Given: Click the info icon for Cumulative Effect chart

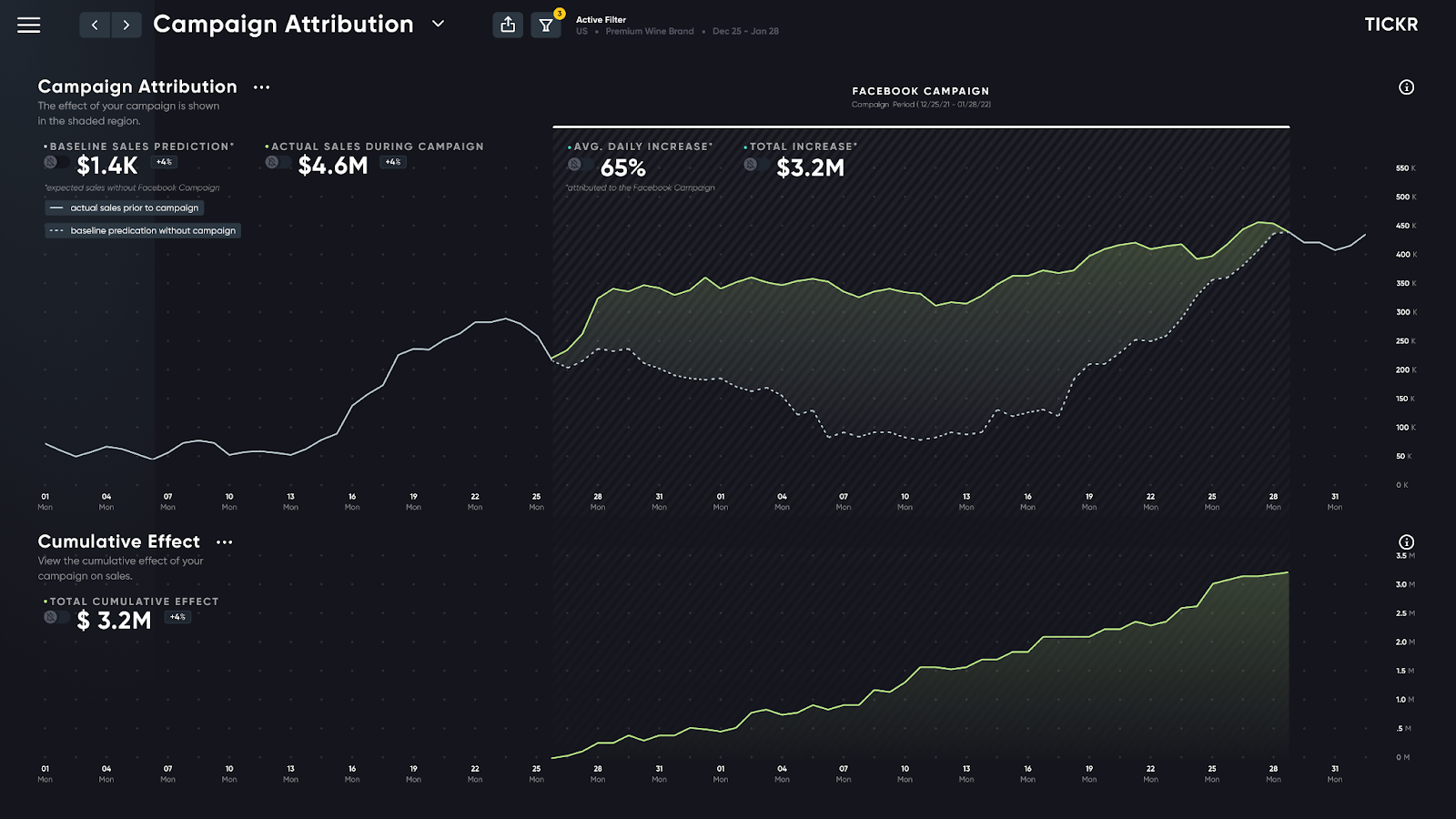Looking at the screenshot, I should [x=1406, y=542].
